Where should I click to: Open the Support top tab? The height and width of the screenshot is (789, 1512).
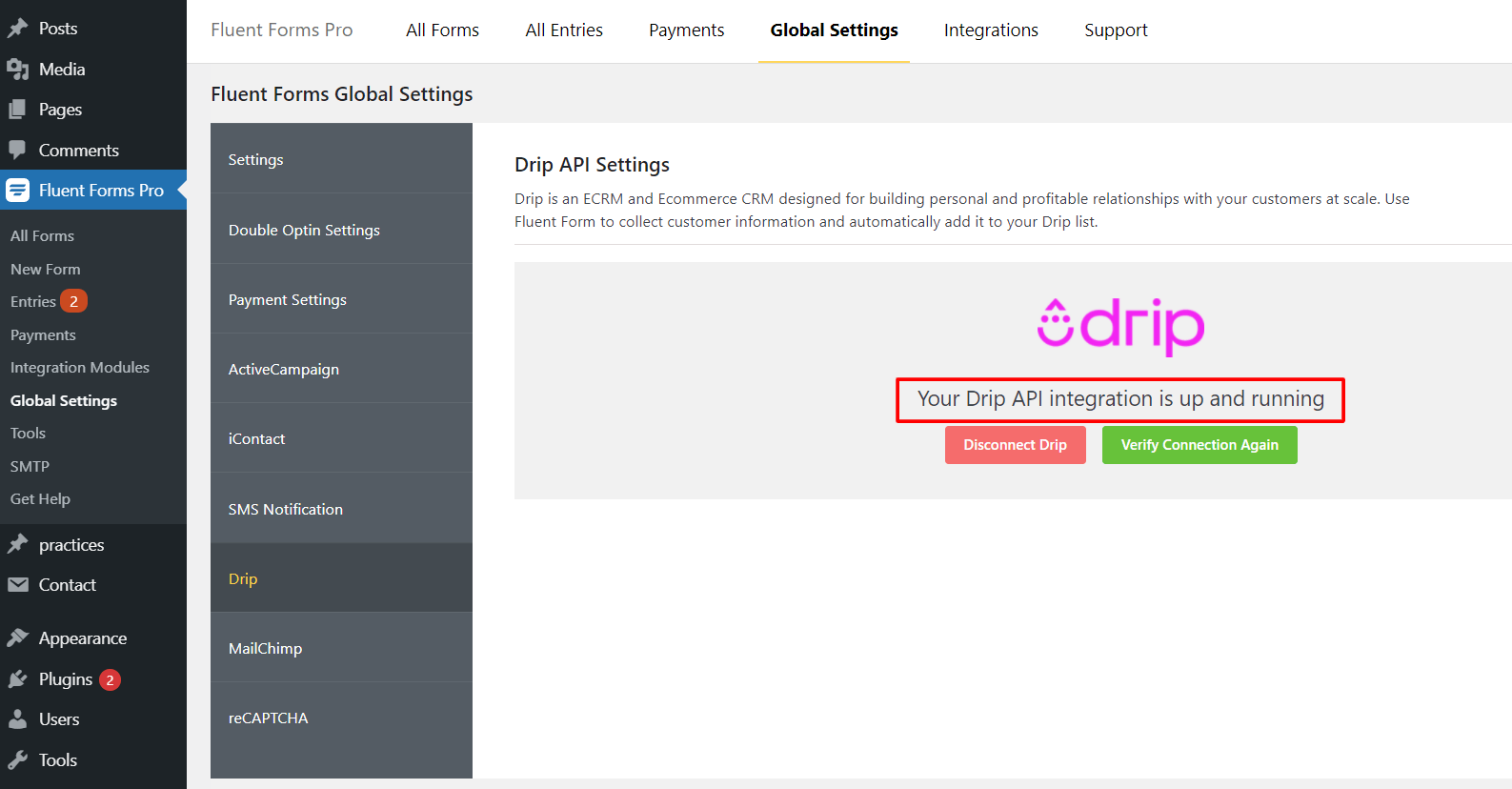tap(1116, 30)
